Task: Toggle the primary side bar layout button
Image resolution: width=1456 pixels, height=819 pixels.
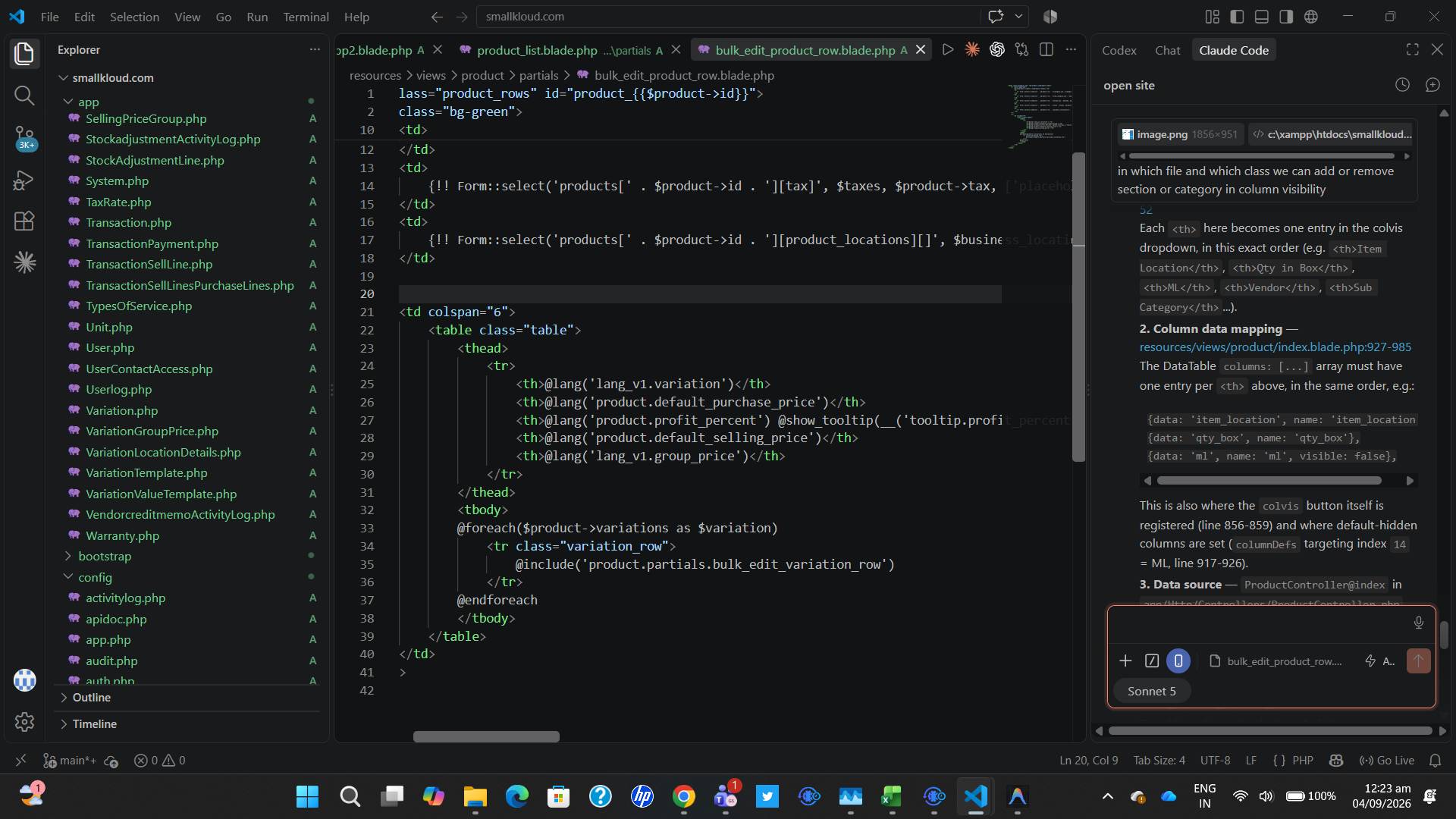Action: [x=1237, y=17]
